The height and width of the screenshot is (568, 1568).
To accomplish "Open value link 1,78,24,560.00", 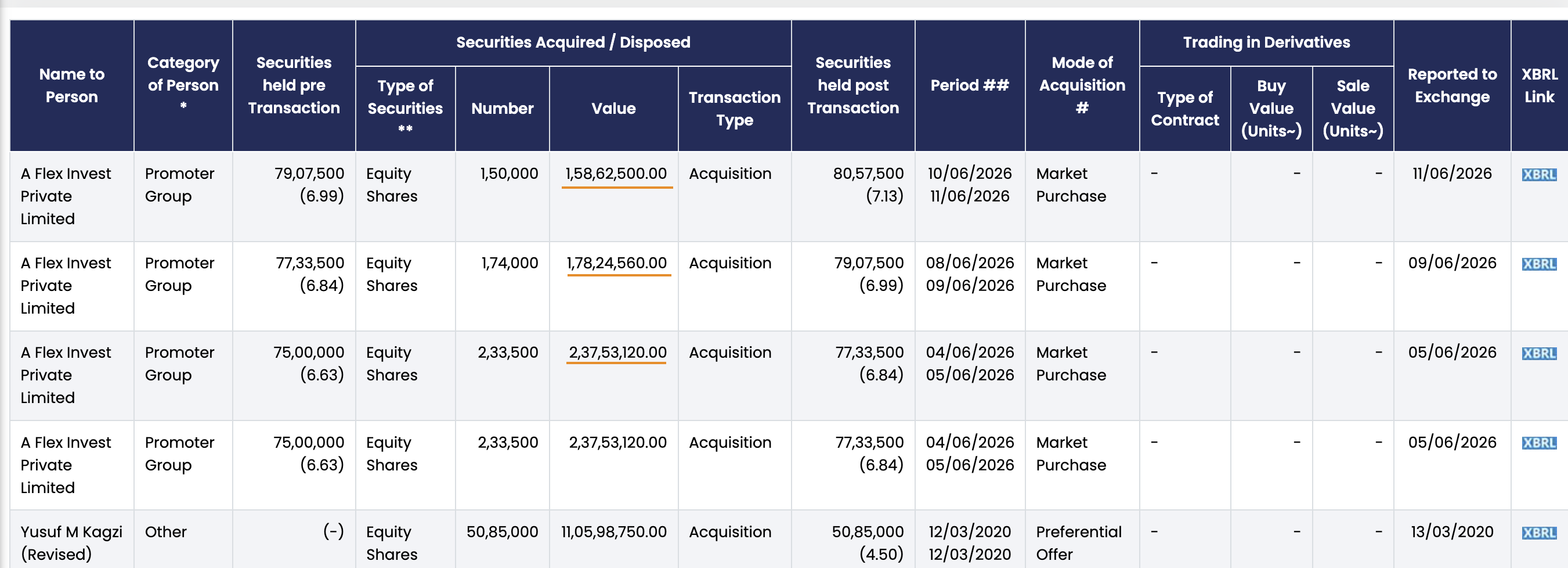I will pos(617,263).
